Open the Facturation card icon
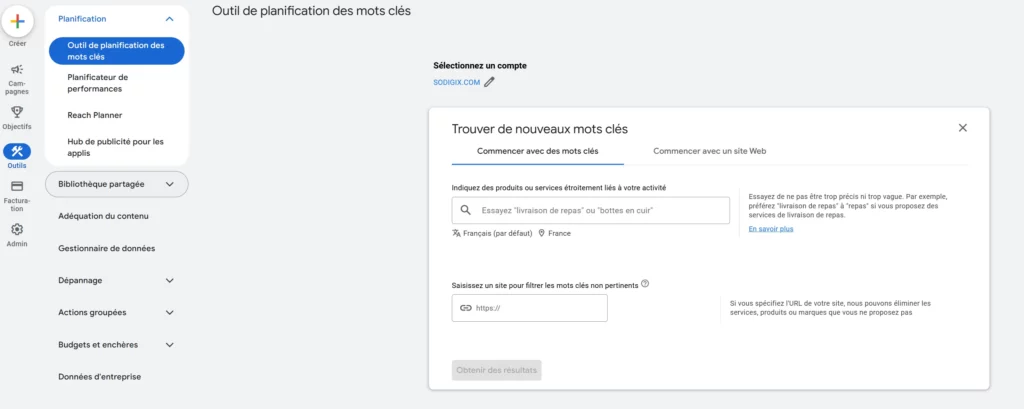 click(x=18, y=186)
